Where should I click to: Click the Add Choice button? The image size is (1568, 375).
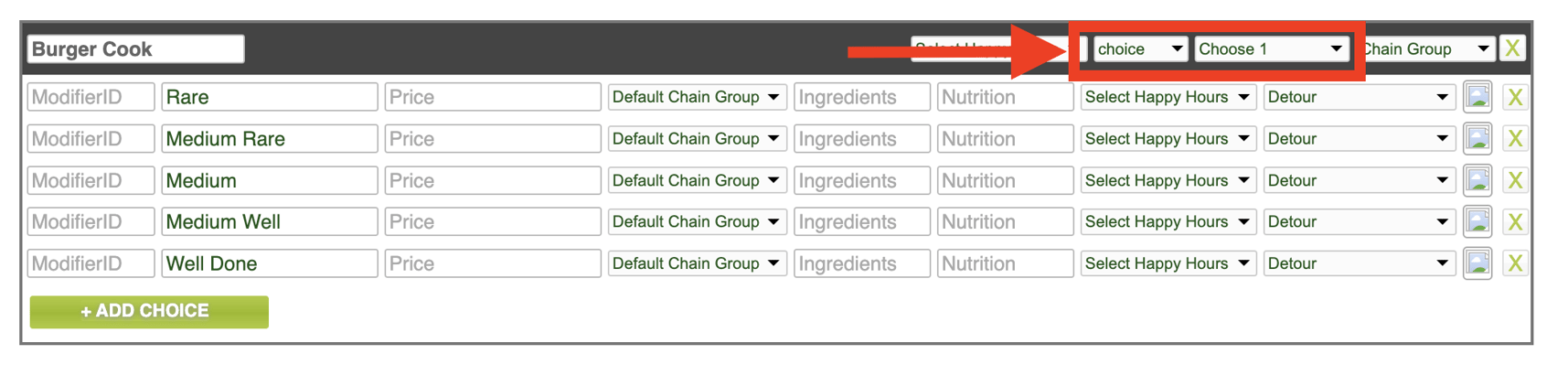[x=149, y=311]
